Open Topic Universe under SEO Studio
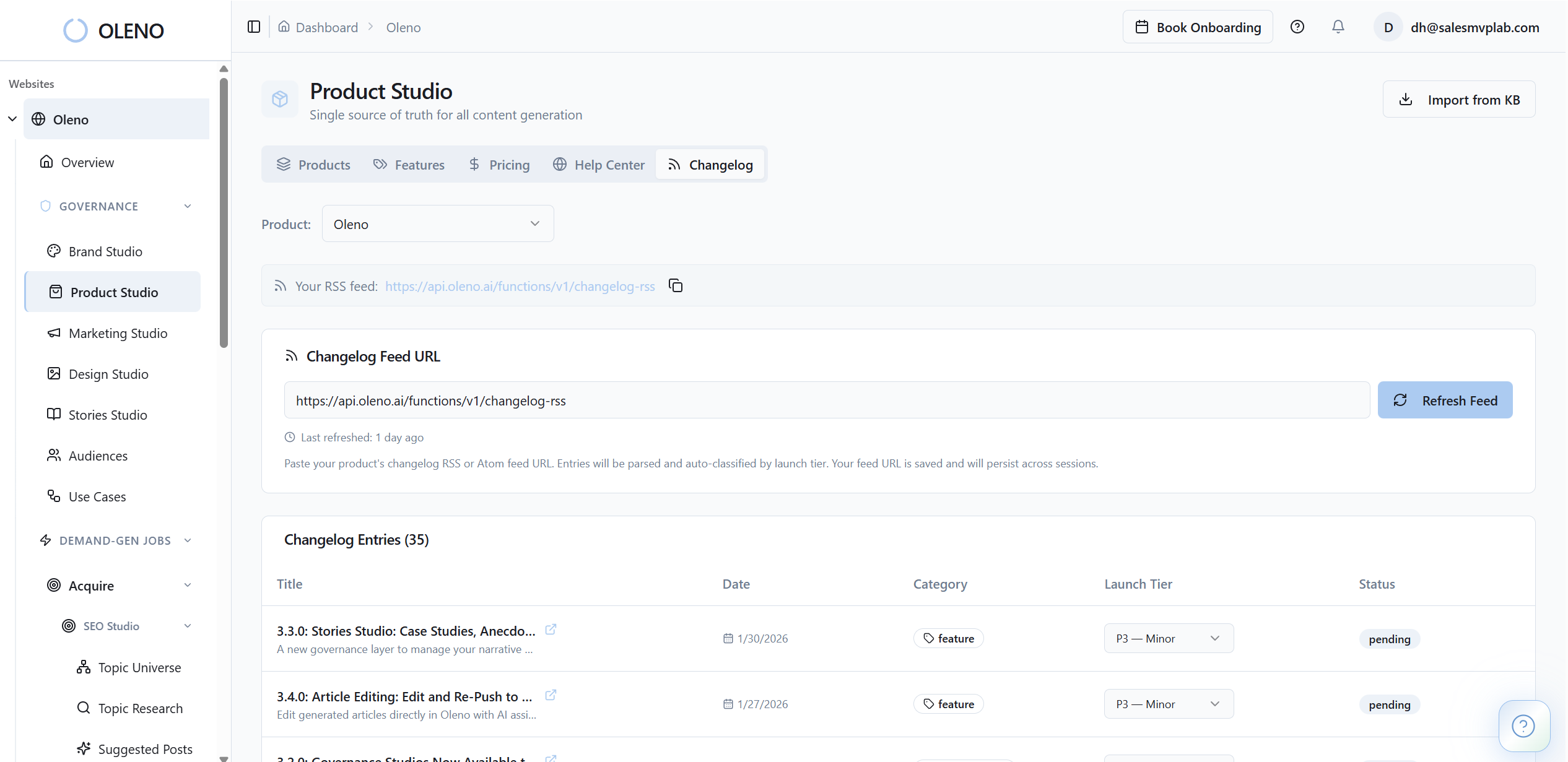This screenshot has width=1568, height=762. 140,667
